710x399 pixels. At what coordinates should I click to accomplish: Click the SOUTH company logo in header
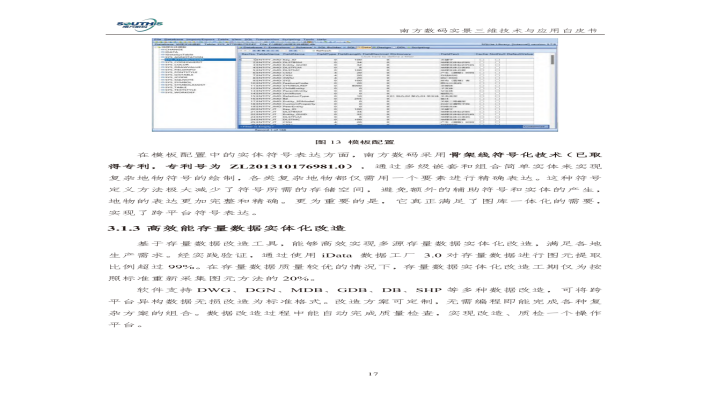pos(139,24)
